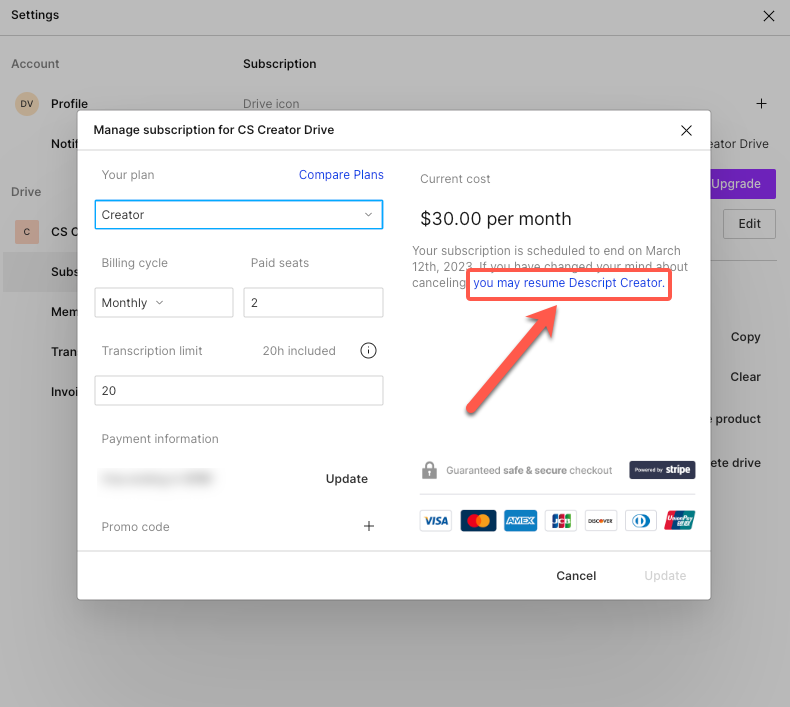Click the UnionPay card icon
790x707 pixels.
coord(680,521)
